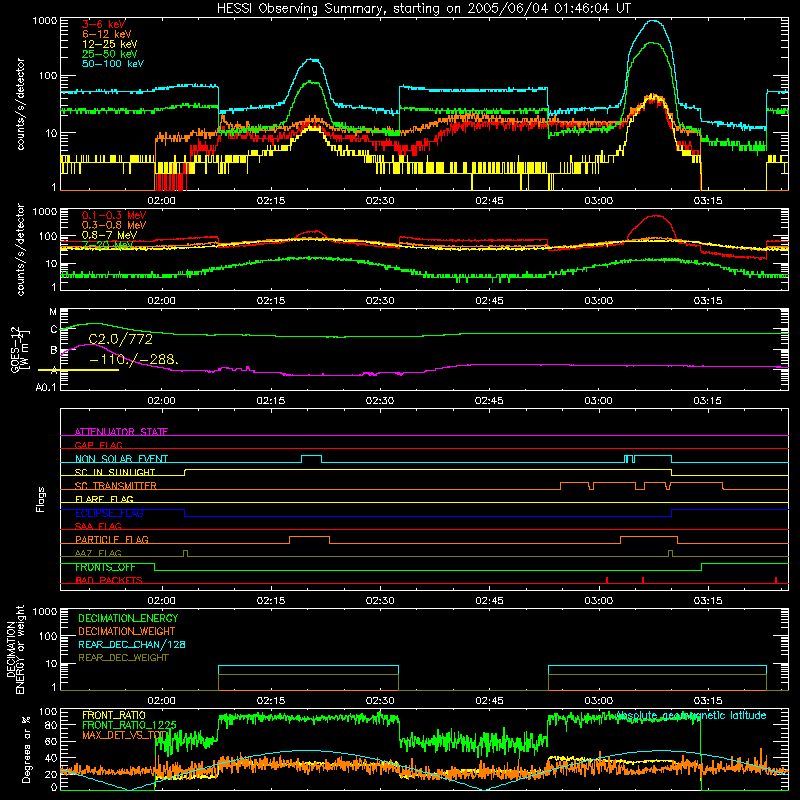The width and height of the screenshot is (800, 800).
Task: Click the 03:00 tick label under Flags plot
Action: click(x=598, y=601)
